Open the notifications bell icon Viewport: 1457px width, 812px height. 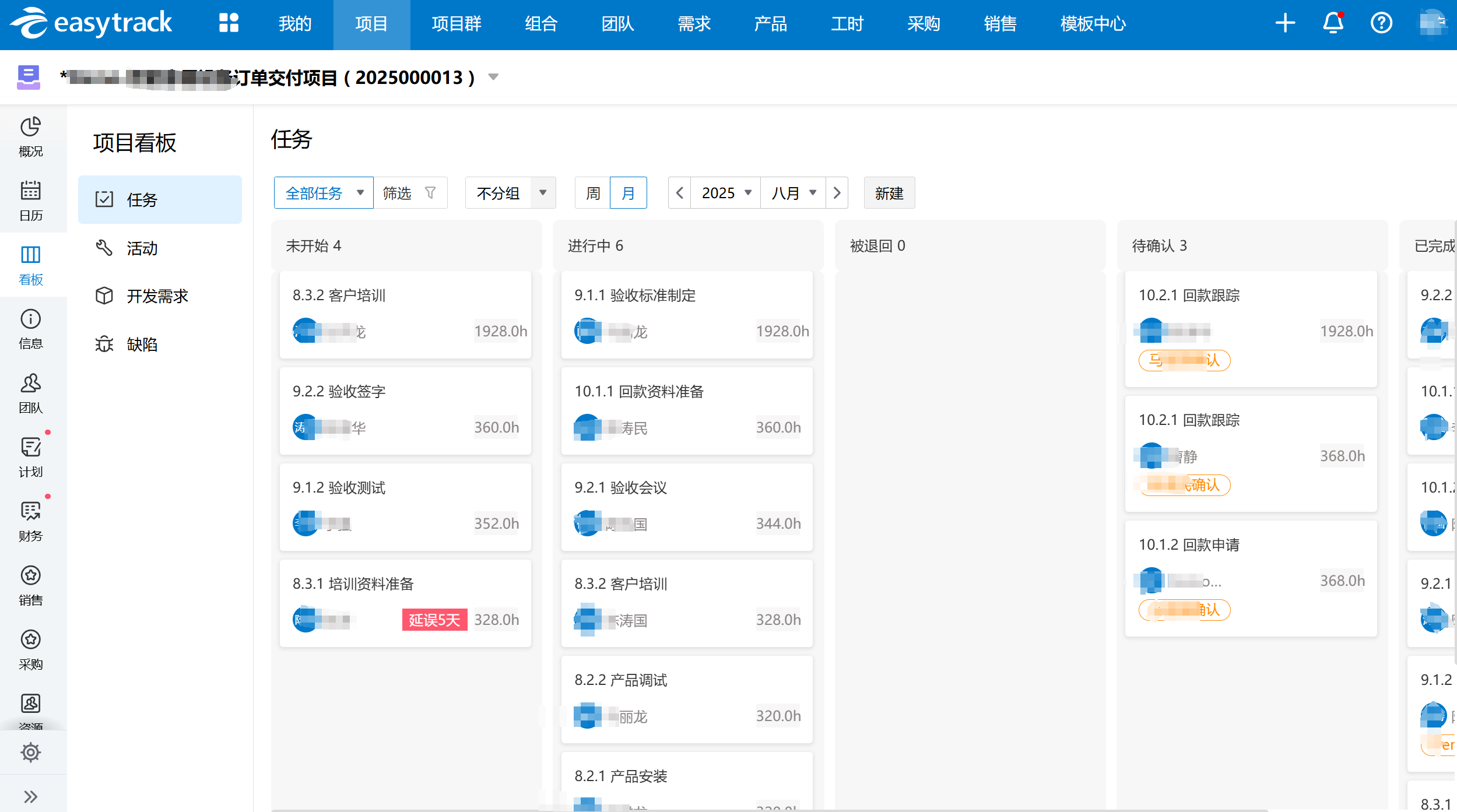1333,23
